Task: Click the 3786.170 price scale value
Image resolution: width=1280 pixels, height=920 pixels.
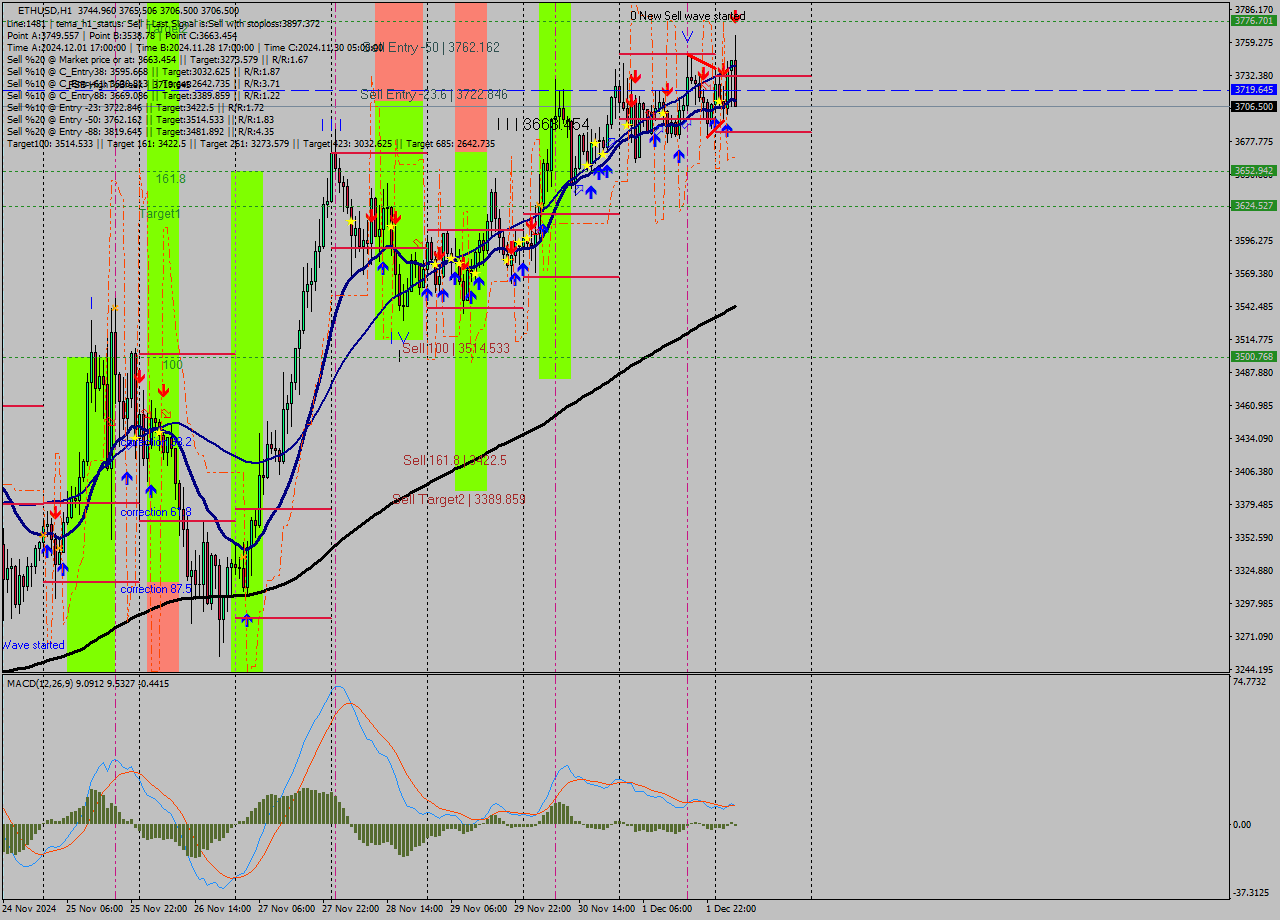Action: click(1253, 9)
